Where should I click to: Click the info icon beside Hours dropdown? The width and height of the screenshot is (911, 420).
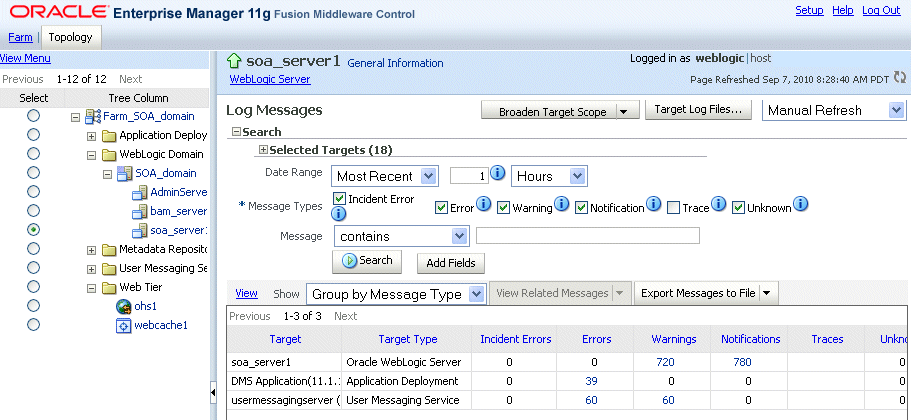(497, 173)
